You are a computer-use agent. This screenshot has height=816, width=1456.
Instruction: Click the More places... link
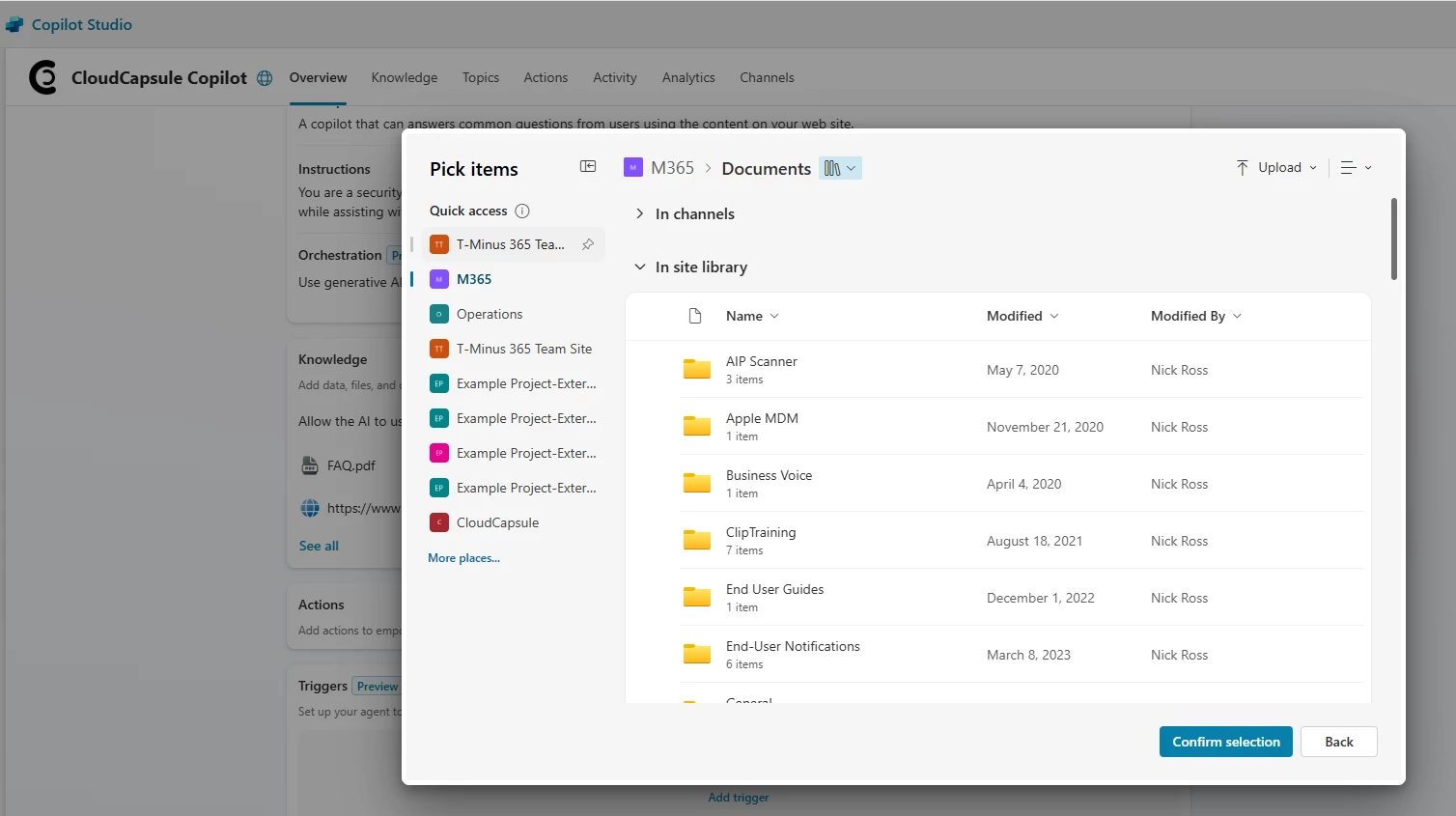464,558
